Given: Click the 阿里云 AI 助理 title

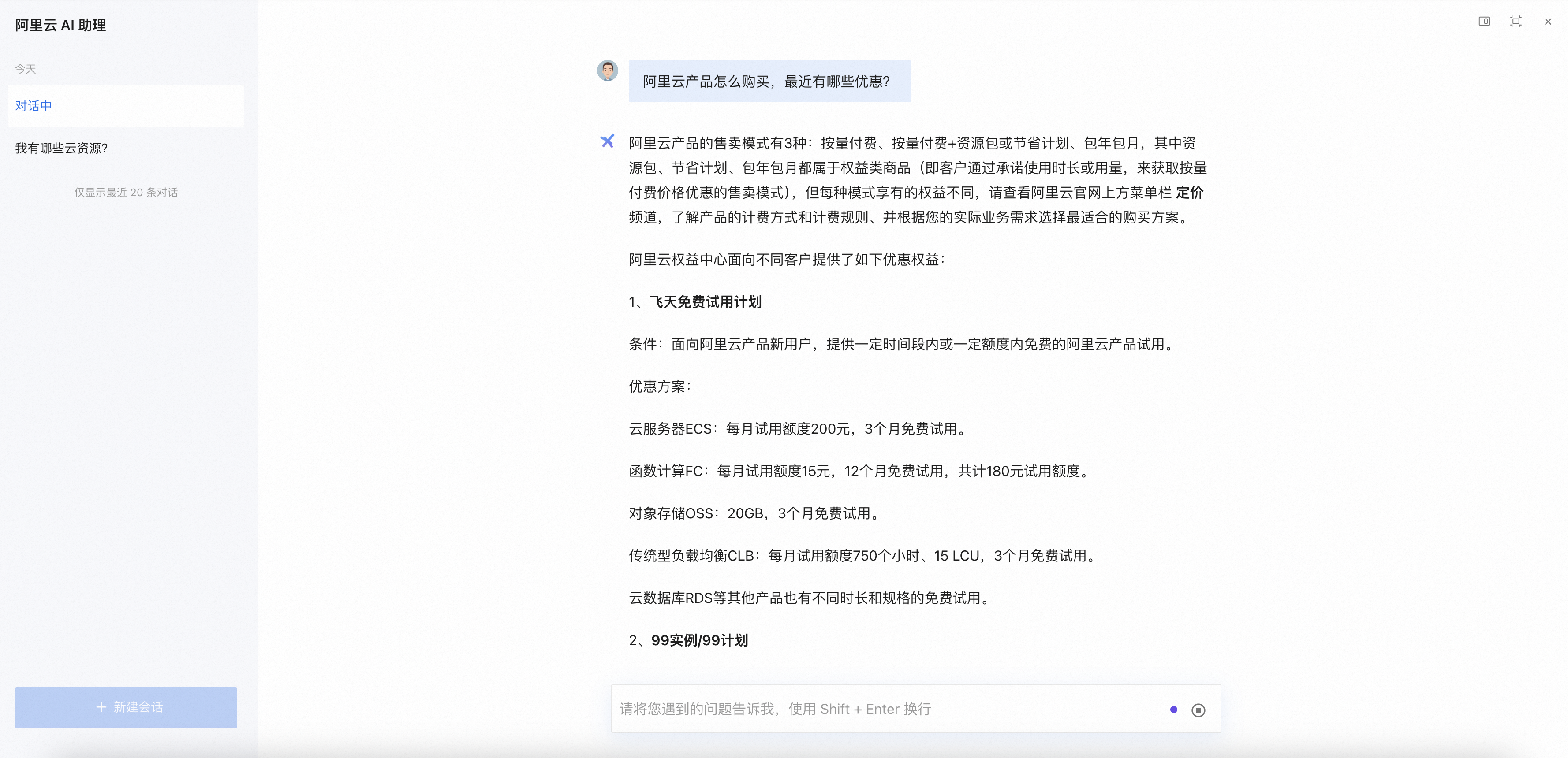Looking at the screenshot, I should coord(60,25).
